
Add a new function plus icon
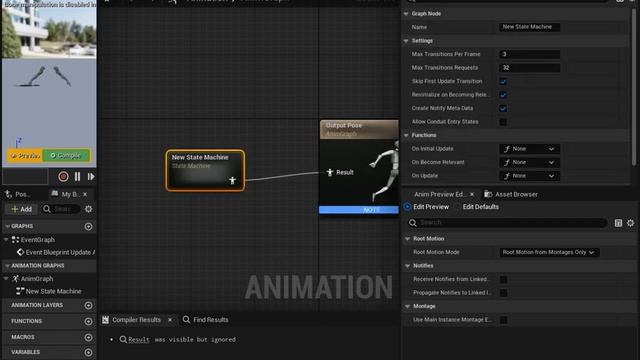pos(89,321)
